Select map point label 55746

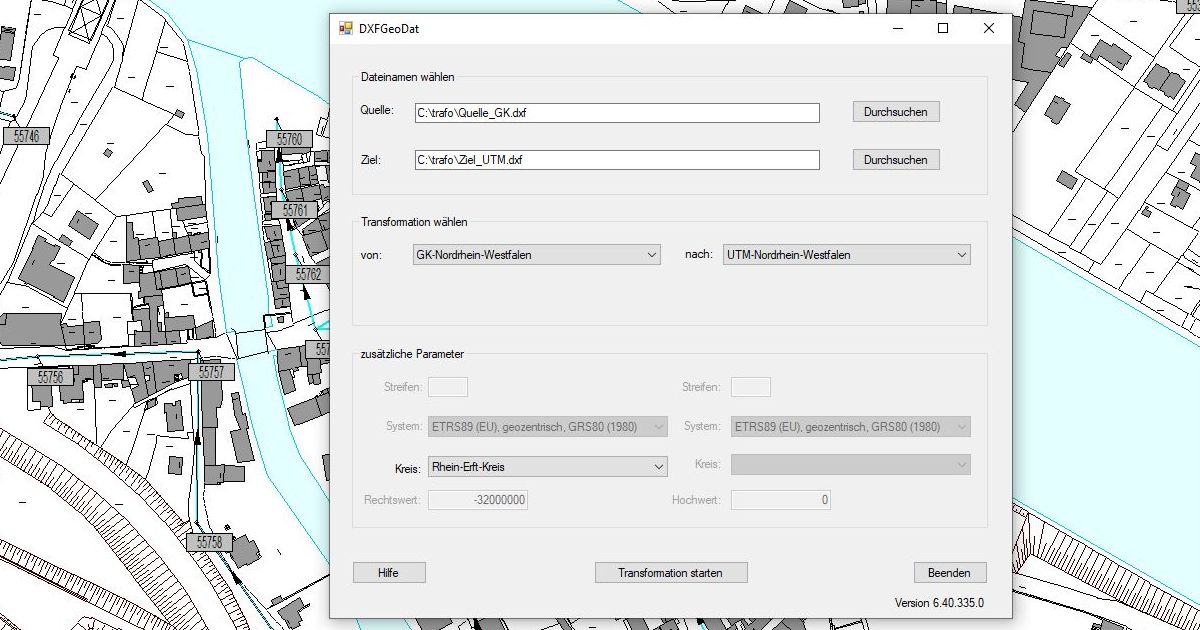point(26,136)
